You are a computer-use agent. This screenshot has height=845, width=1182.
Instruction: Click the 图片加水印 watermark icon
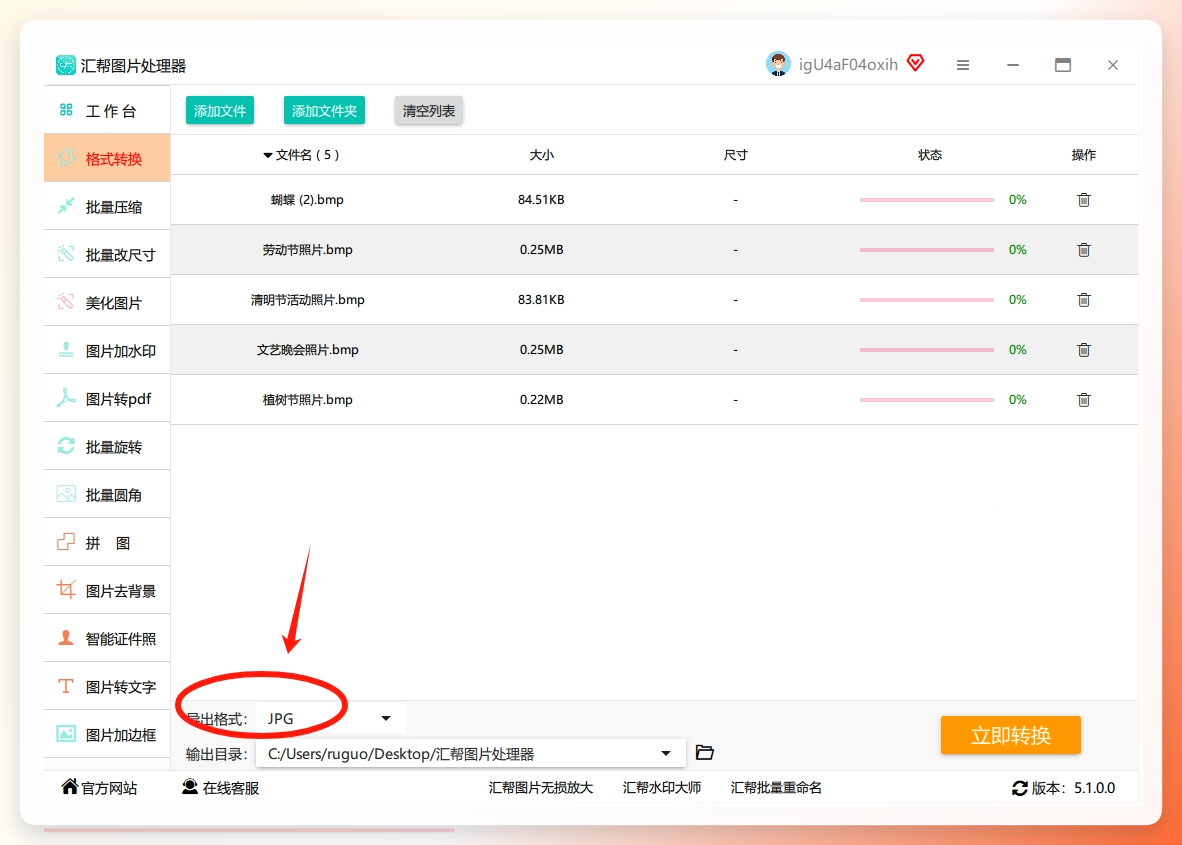(x=66, y=350)
